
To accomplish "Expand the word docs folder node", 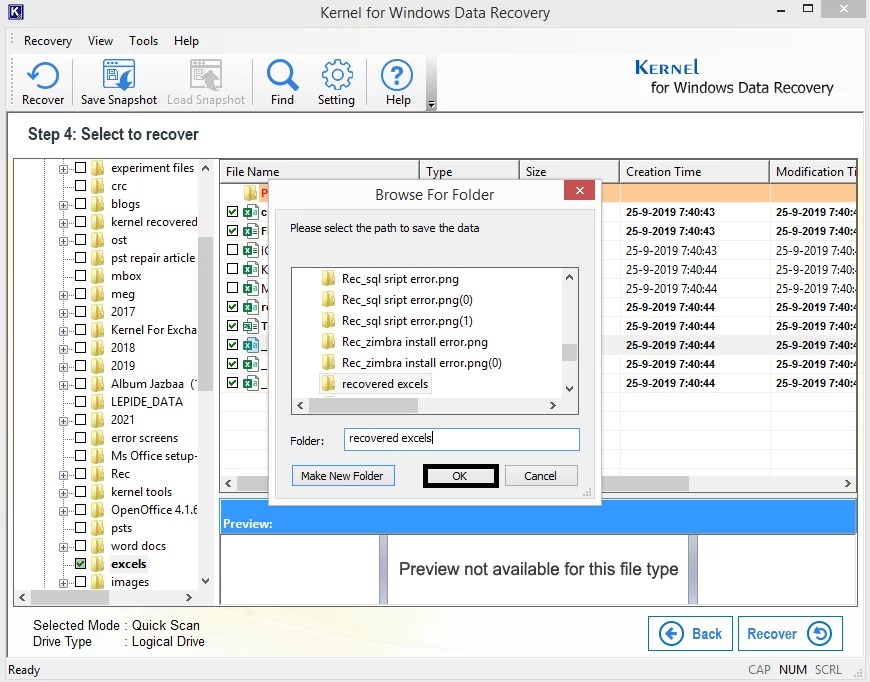I will tap(64, 545).
